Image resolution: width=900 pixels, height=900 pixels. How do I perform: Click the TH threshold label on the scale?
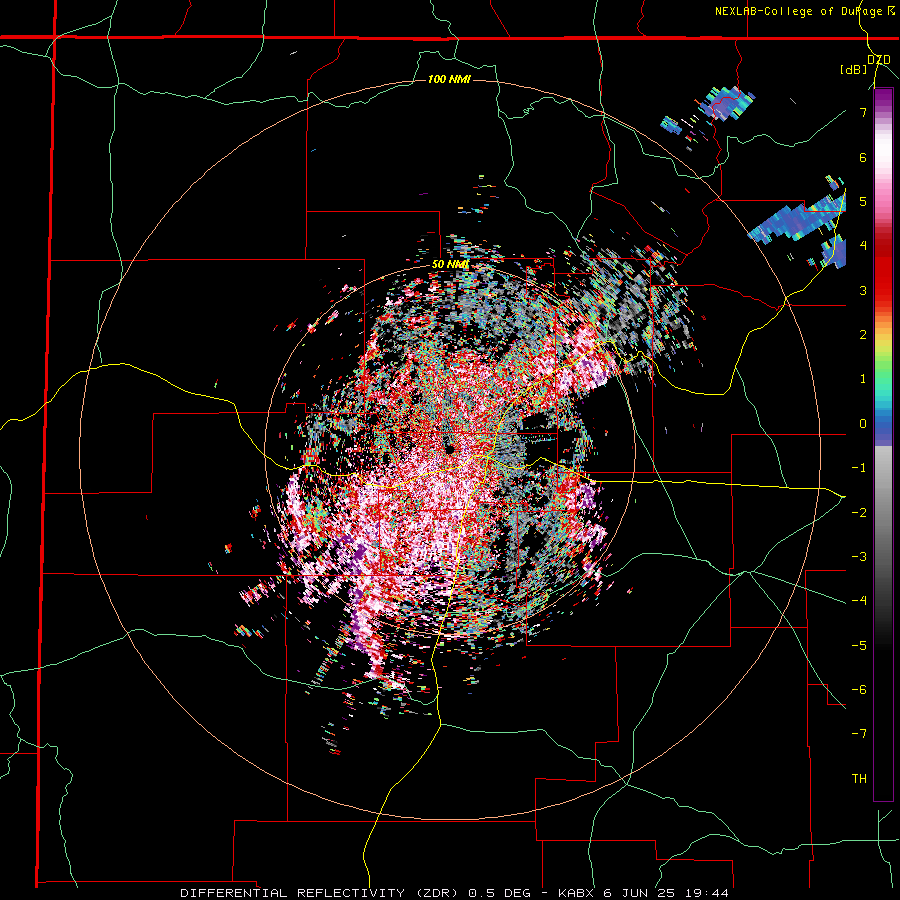click(x=859, y=778)
